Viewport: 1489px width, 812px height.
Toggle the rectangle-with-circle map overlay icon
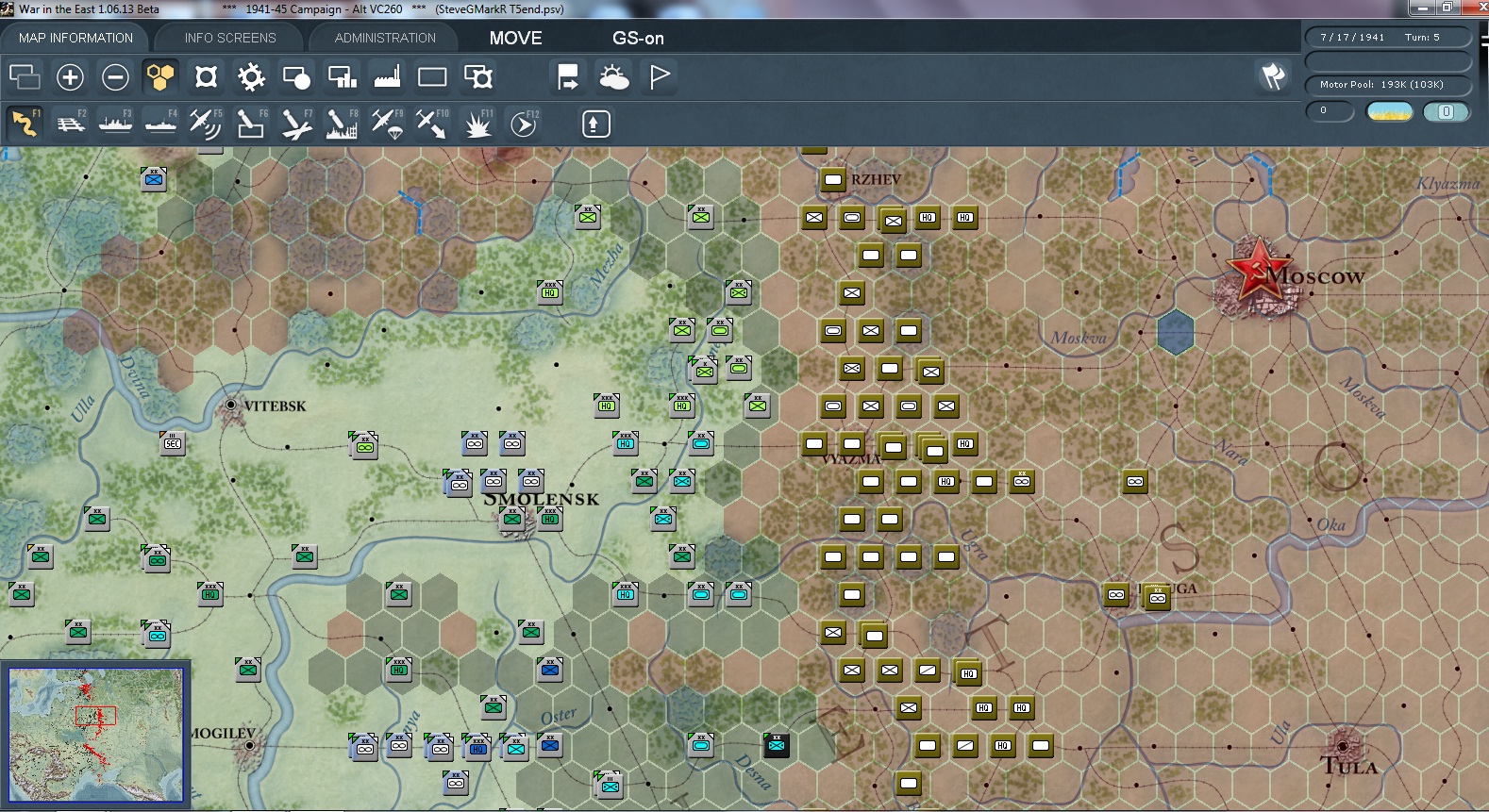[296, 76]
